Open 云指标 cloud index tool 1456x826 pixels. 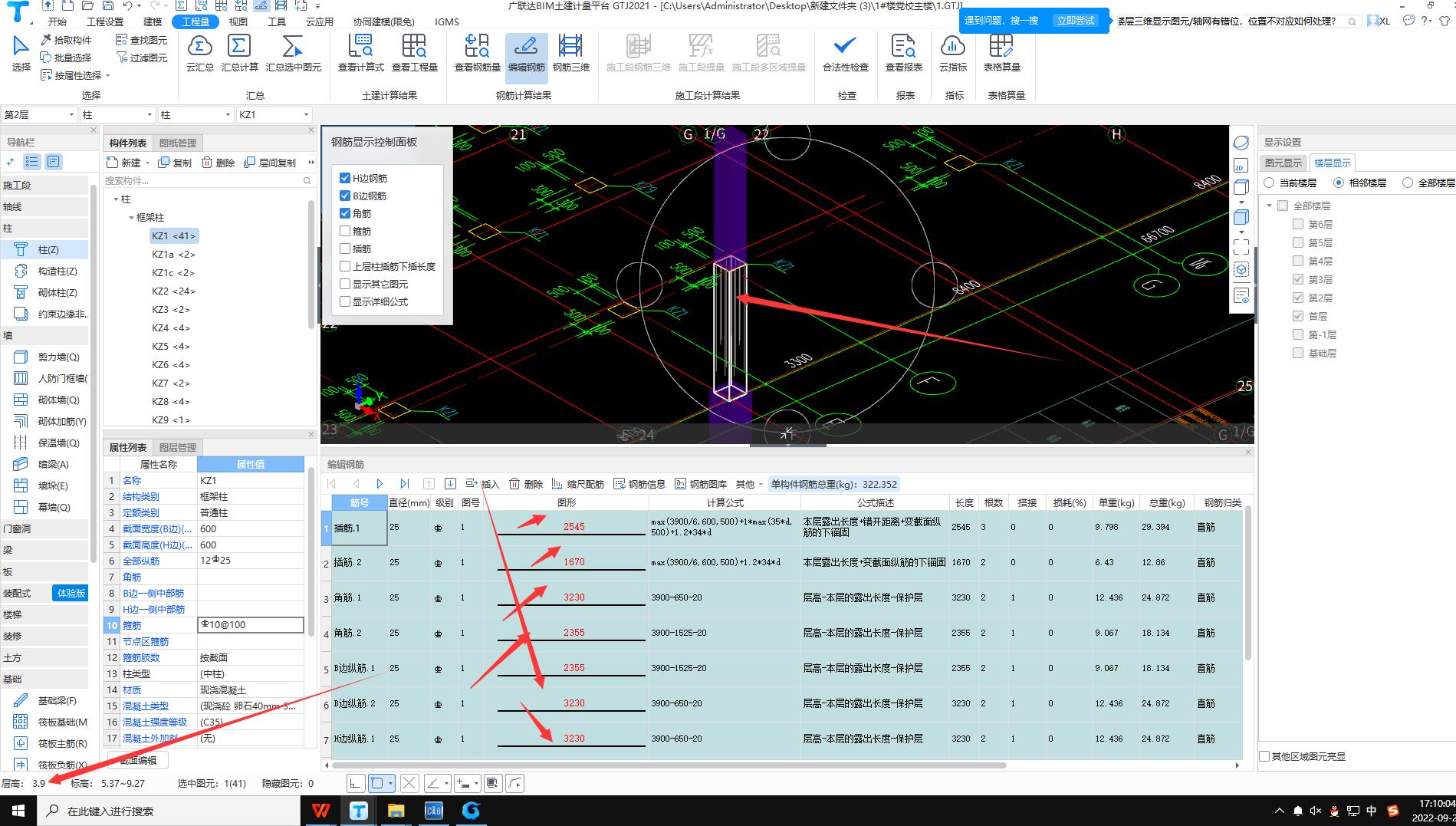point(952,53)
